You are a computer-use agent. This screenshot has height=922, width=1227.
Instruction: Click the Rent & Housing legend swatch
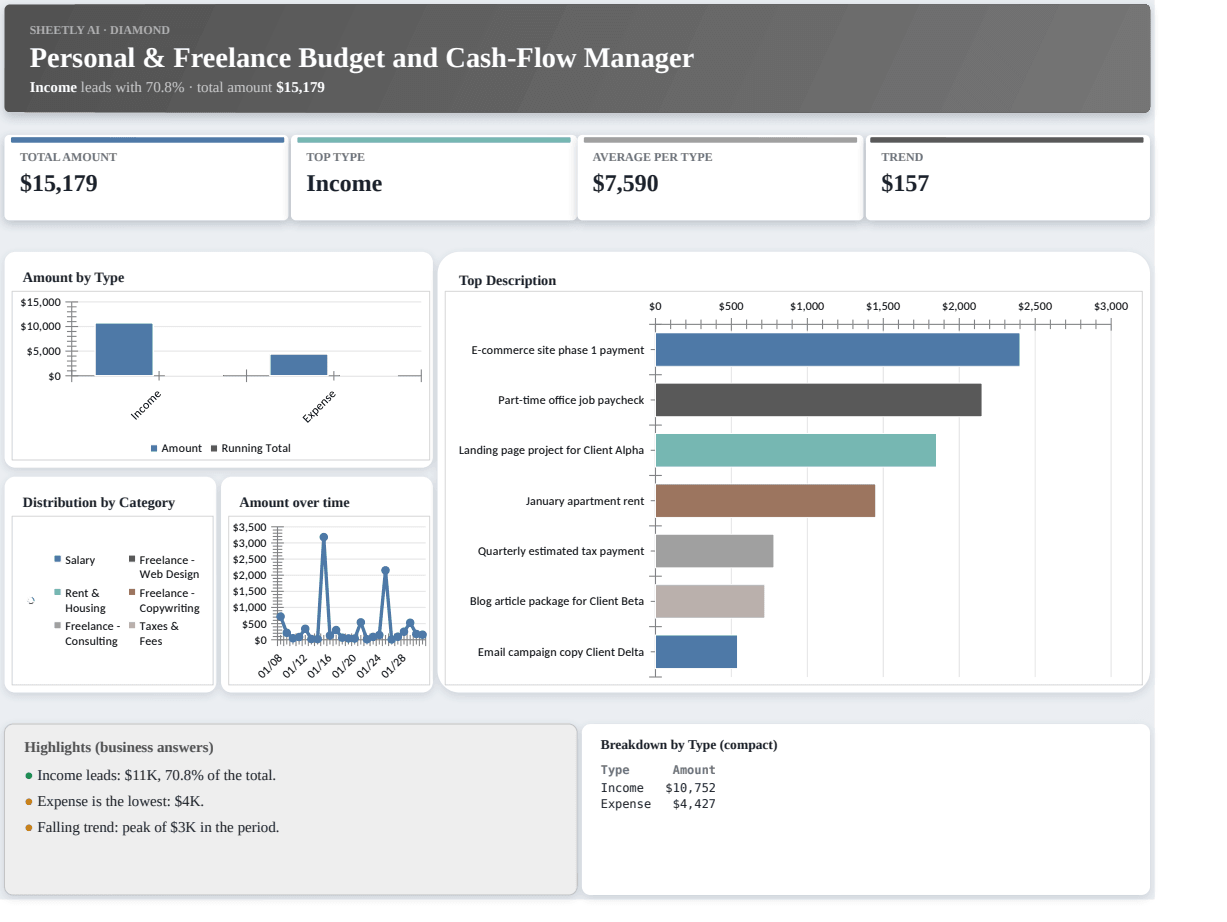click(x=58, y=593)
